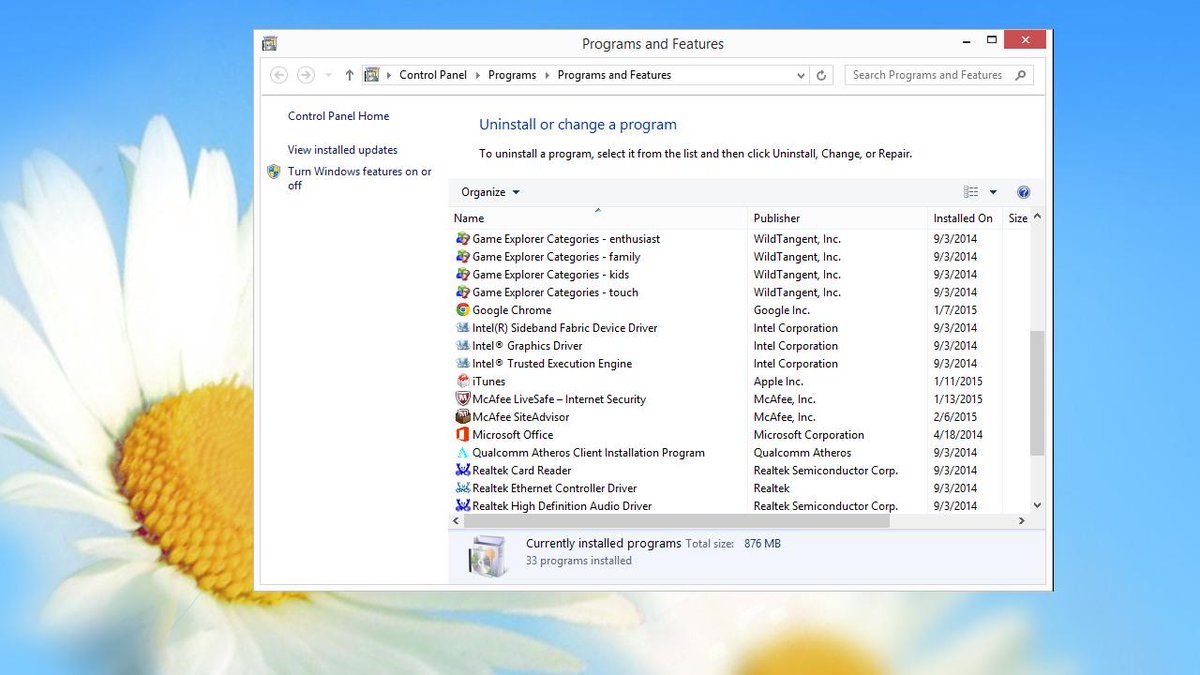Click the Programs and Features breadcrumb
1200x675 pixels.
click(614, 75)
